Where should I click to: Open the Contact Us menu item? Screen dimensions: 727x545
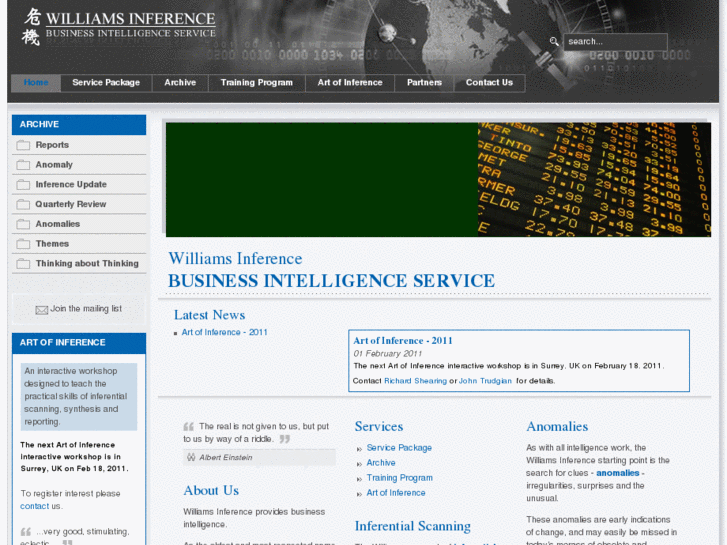[x=490, y=83]
